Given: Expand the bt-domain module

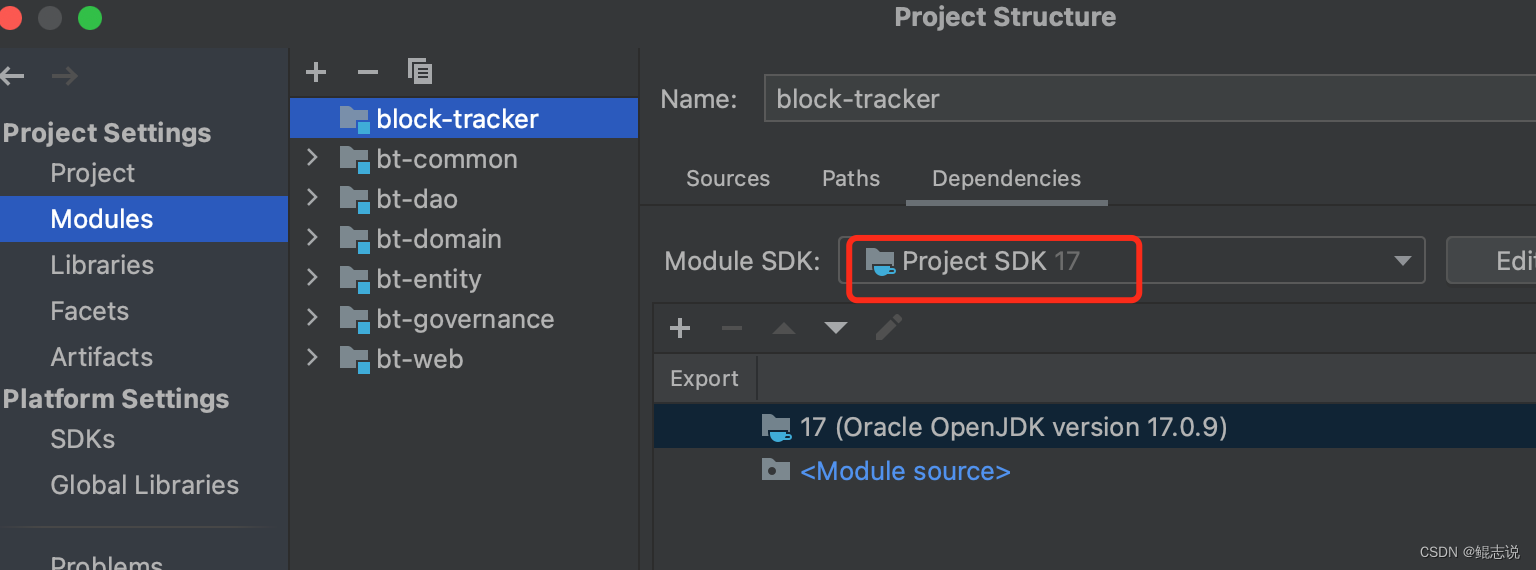Looking at the screenshot, I should point(312,238).
